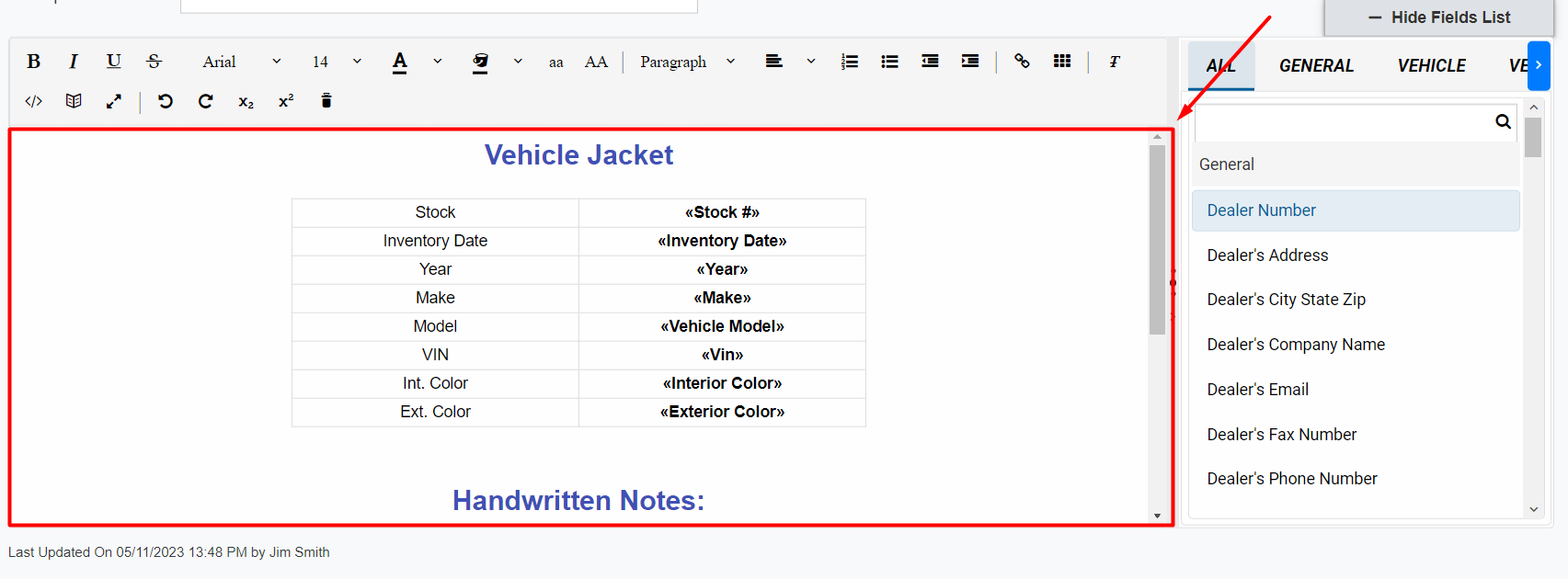Toggle bold formatting
Viewport: 1568px width, 579px height.
[33, 62]
